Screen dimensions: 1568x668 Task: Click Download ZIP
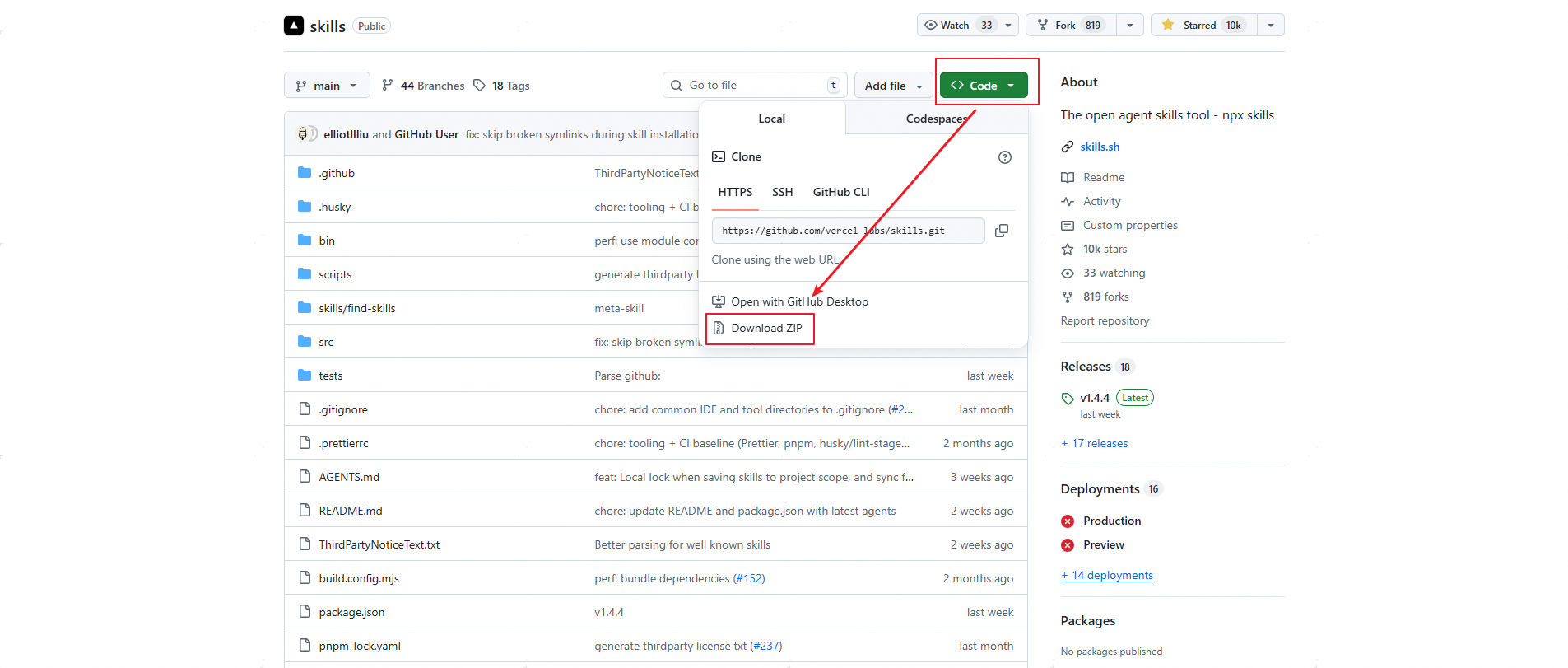coord(765,328)
